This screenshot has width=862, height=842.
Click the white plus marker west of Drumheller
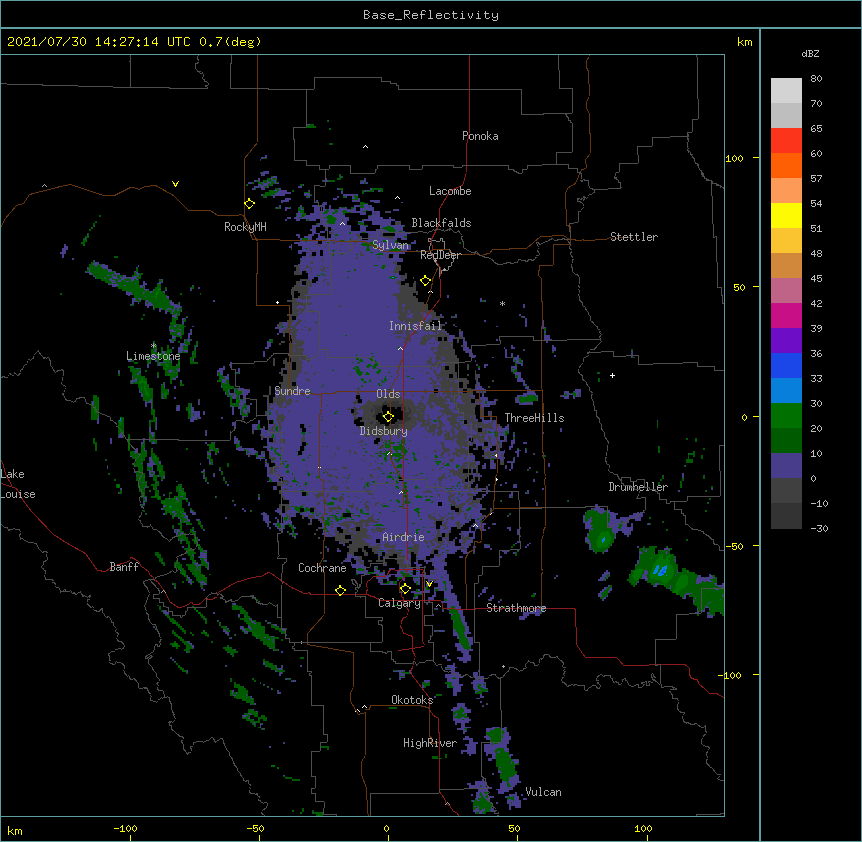click(x=612, y=375)
